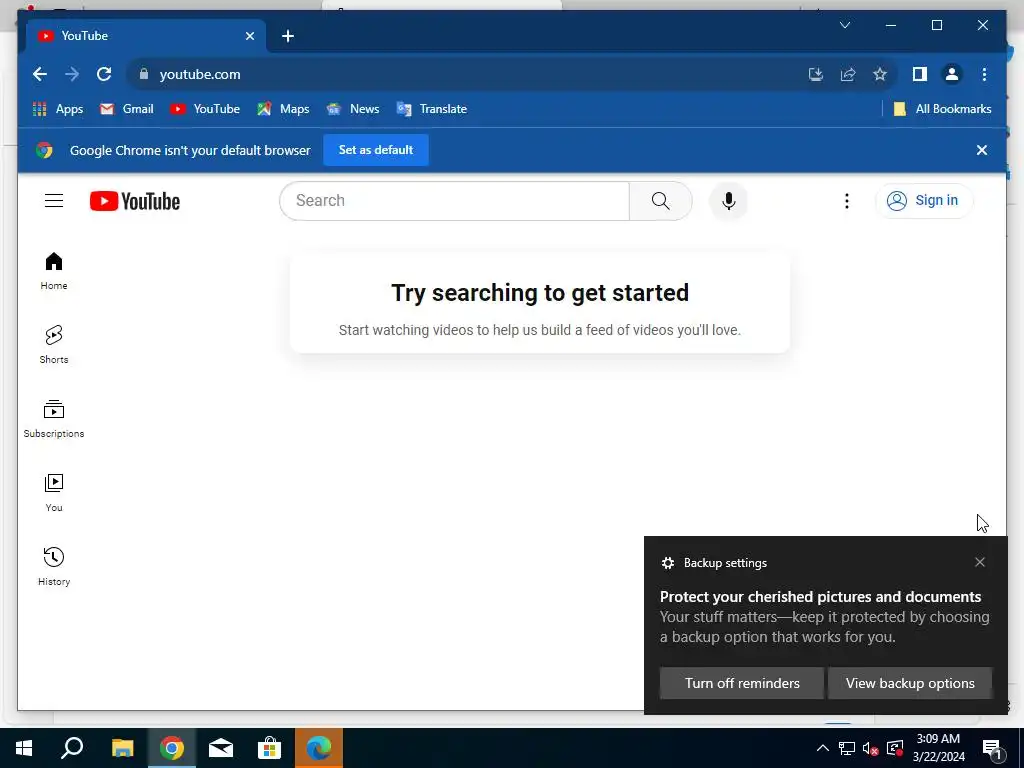This screenshot has width=1024, height=768.
Task: Click Chrome's forward arrow
Action: [72, 74]
